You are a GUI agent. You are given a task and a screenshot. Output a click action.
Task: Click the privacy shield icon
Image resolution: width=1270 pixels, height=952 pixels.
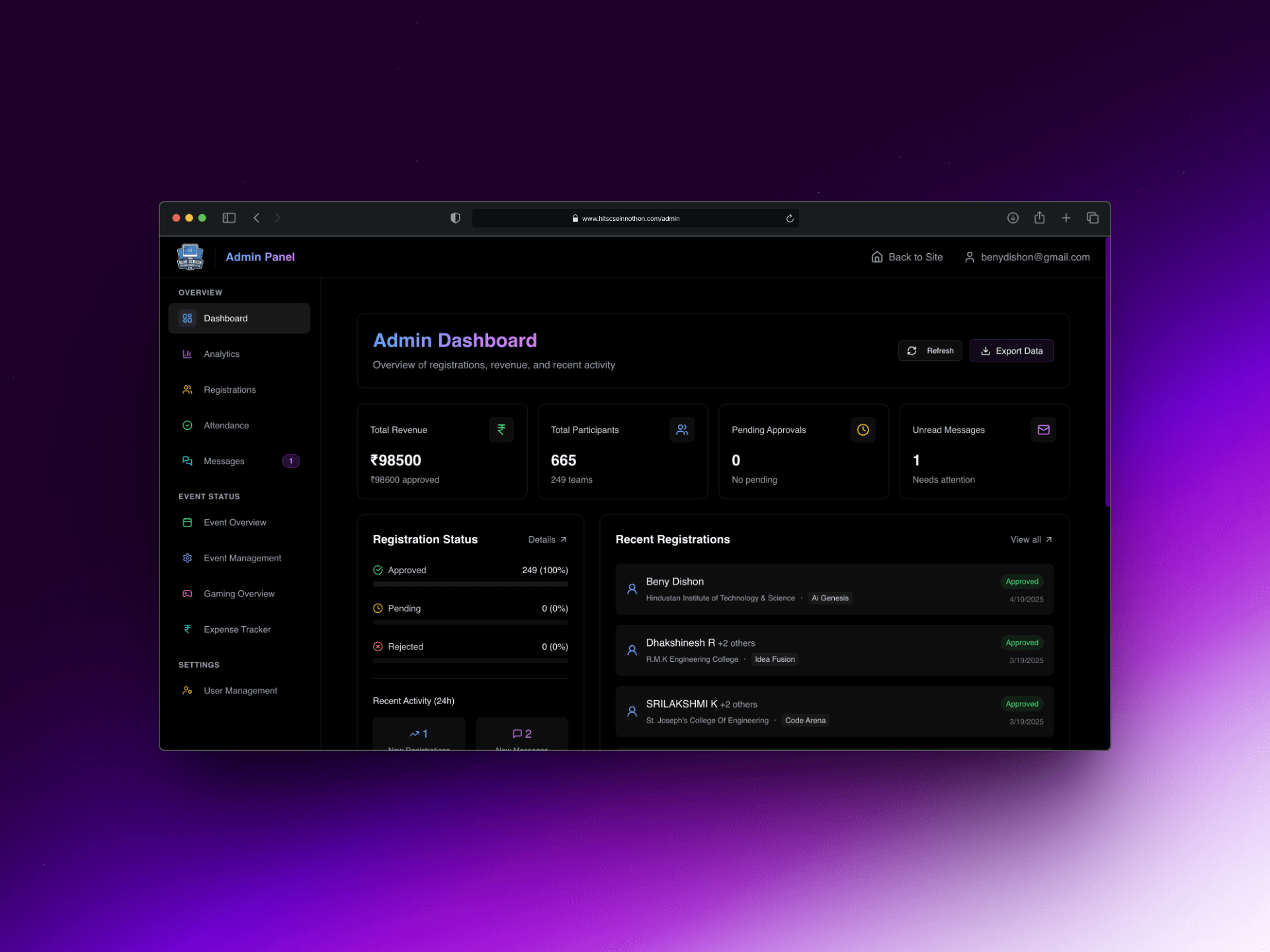point(455,218)
